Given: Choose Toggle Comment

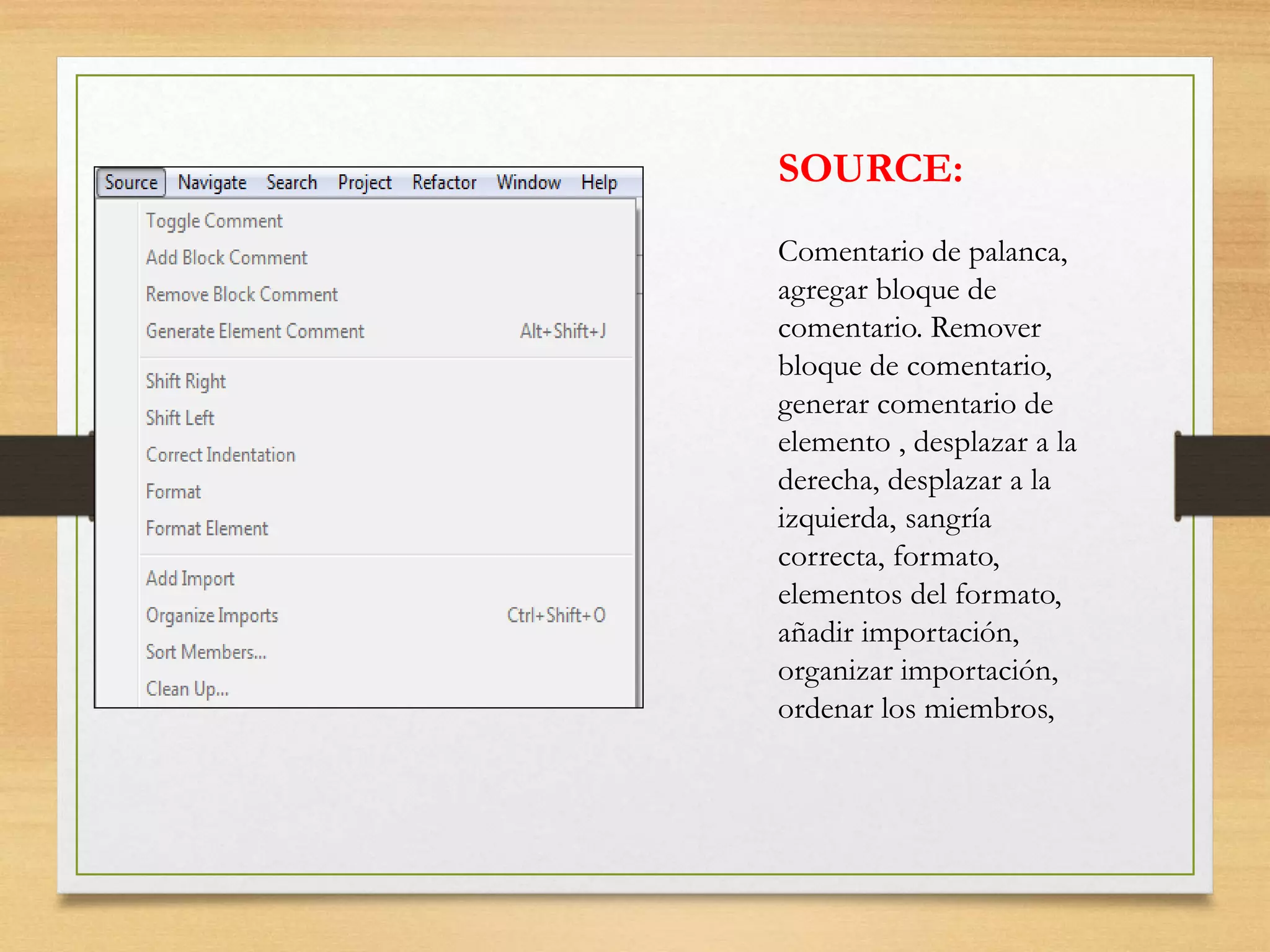Looking at the screenshot, I should [x=387, y=221].
